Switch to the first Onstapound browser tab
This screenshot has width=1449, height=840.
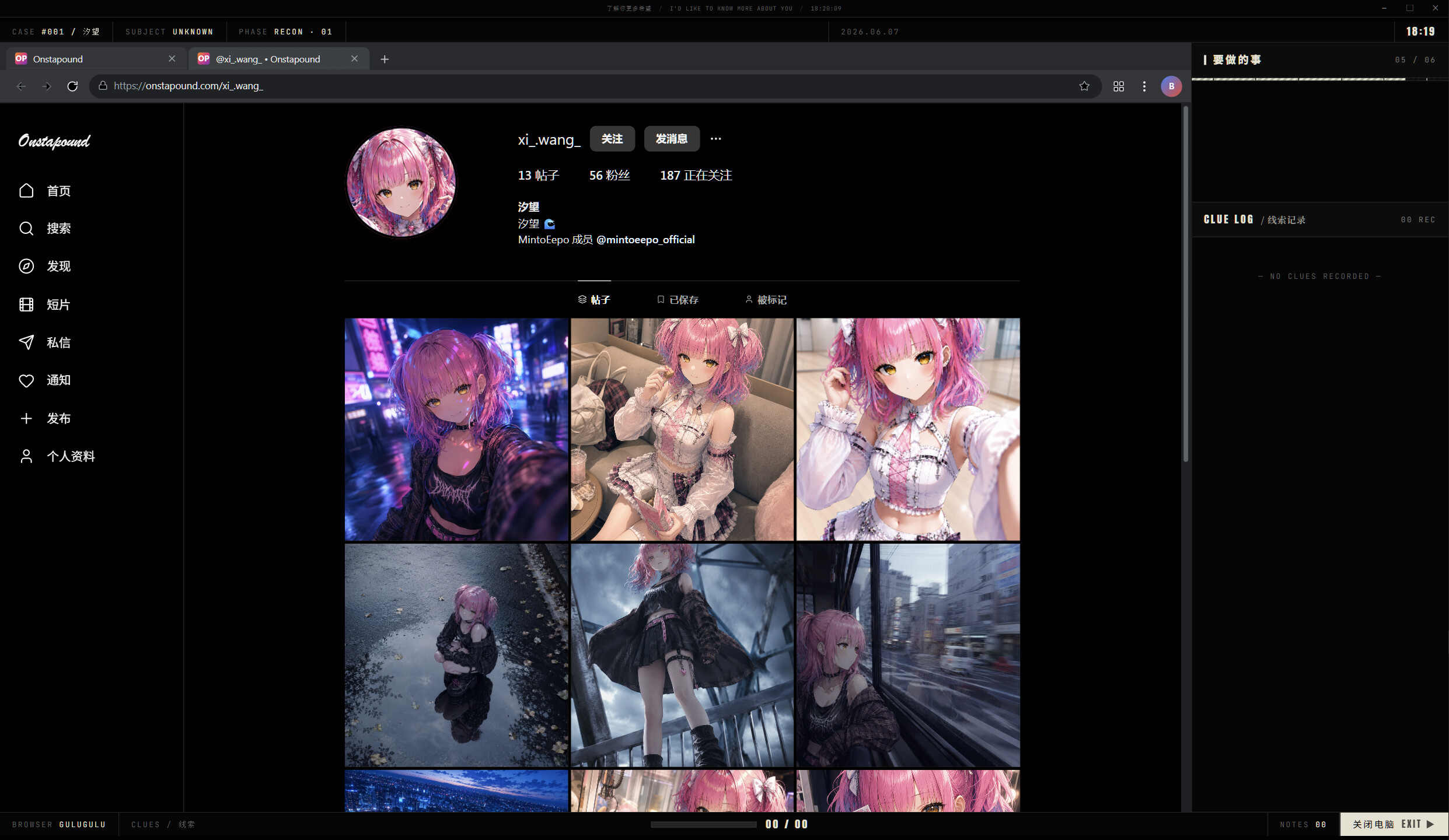tap(96, 59)
